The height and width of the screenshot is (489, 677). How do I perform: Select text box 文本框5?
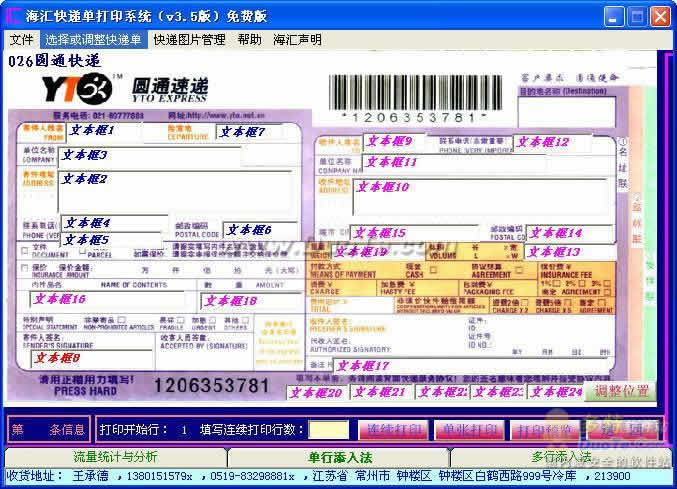click(x=112, y=240)
